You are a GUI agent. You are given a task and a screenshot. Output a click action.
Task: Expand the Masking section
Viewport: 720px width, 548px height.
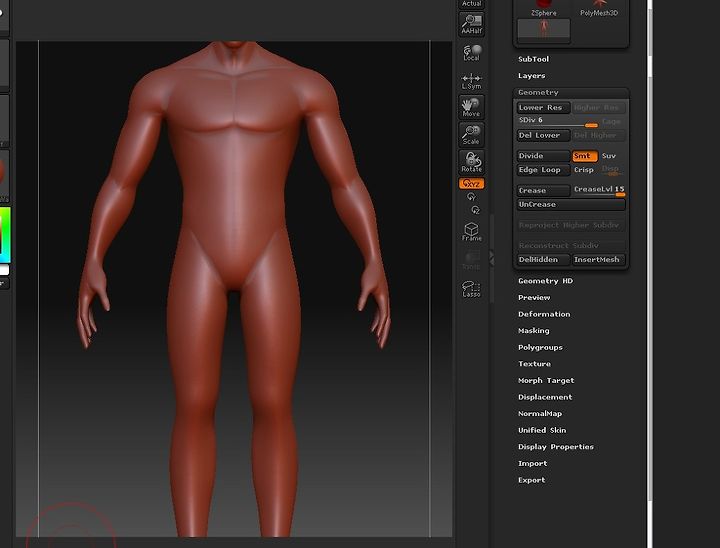click(x=533, y=331)
